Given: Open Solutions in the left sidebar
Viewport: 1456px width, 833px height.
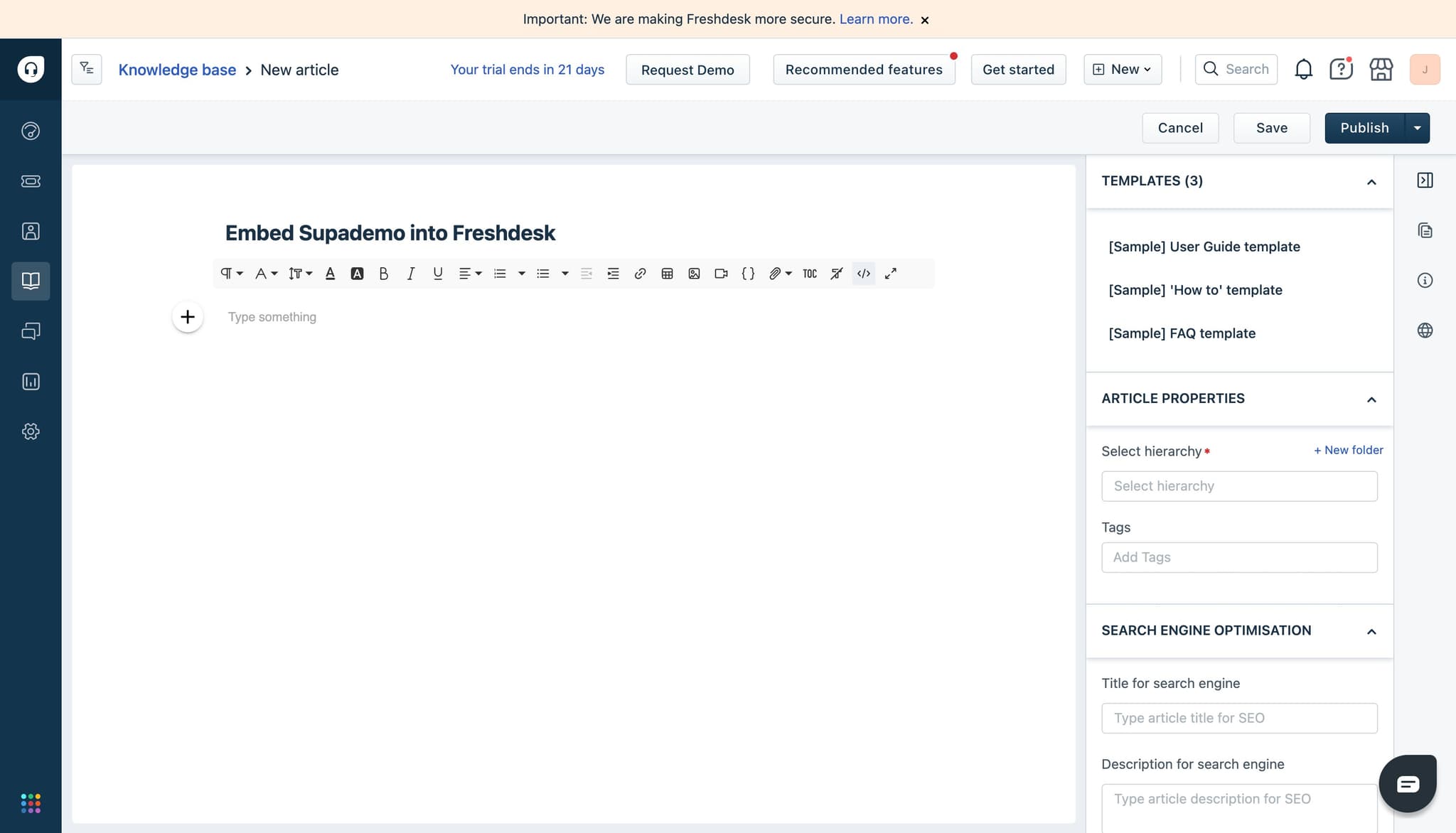Looking at the screenshot, I should tap(31, 281).
